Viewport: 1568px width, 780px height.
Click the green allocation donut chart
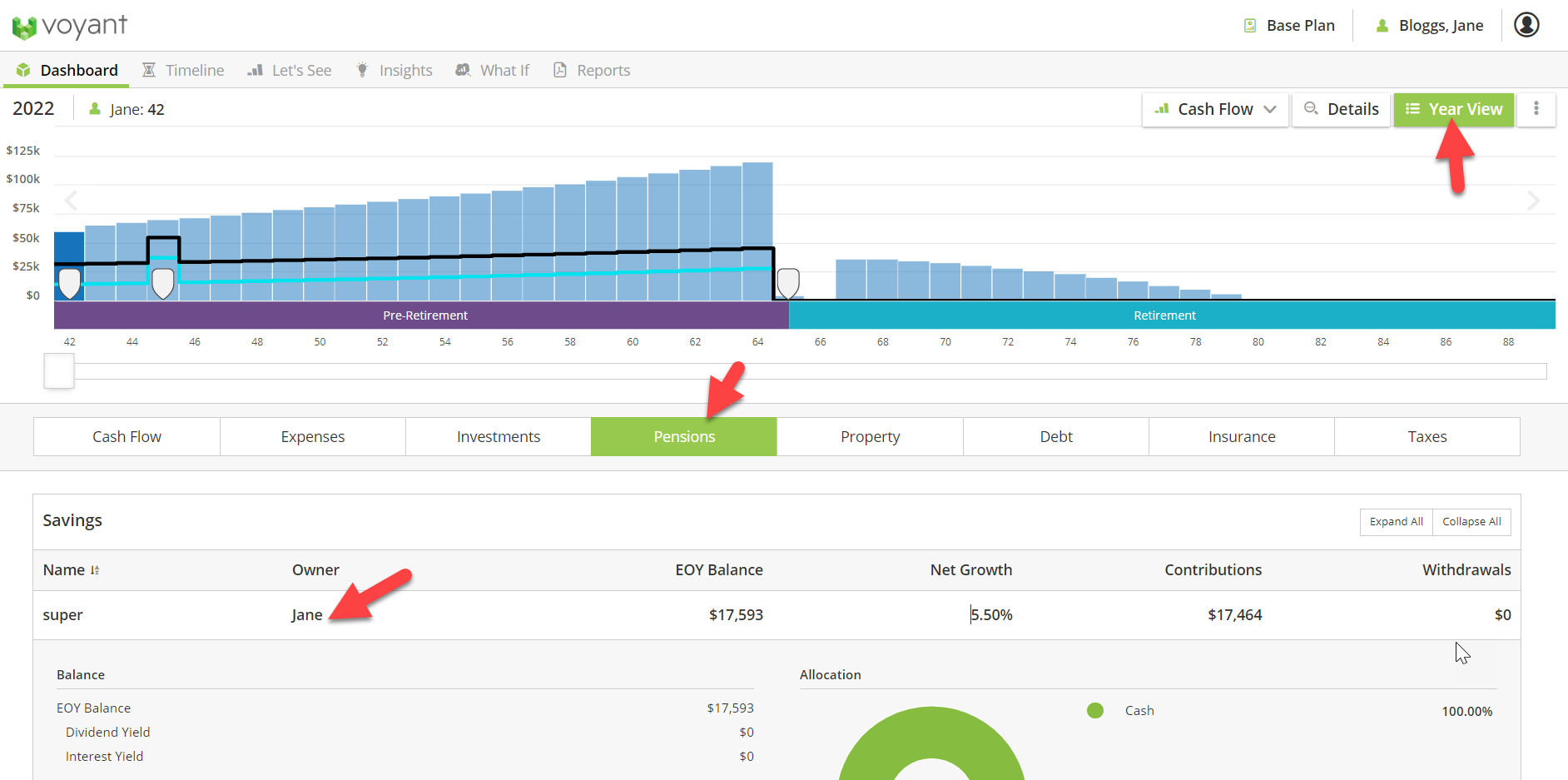tap(931, 744)
